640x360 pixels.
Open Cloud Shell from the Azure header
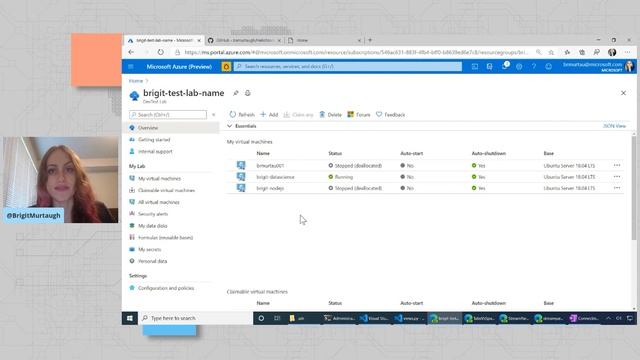click(x=475, y=67)
